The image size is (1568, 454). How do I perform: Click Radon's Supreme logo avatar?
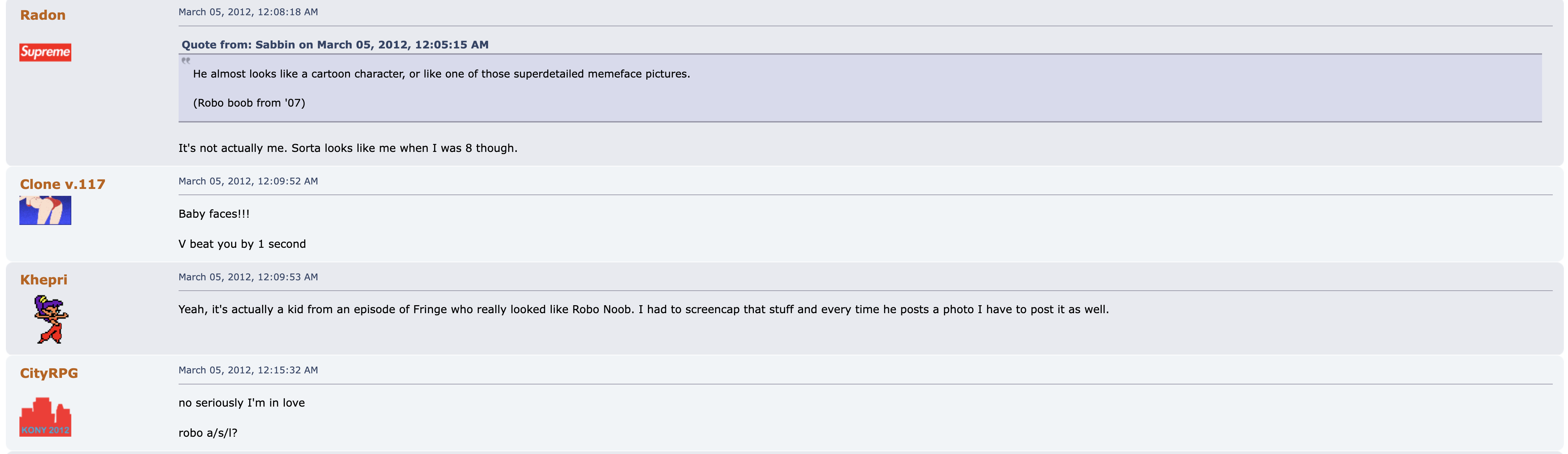45,52
